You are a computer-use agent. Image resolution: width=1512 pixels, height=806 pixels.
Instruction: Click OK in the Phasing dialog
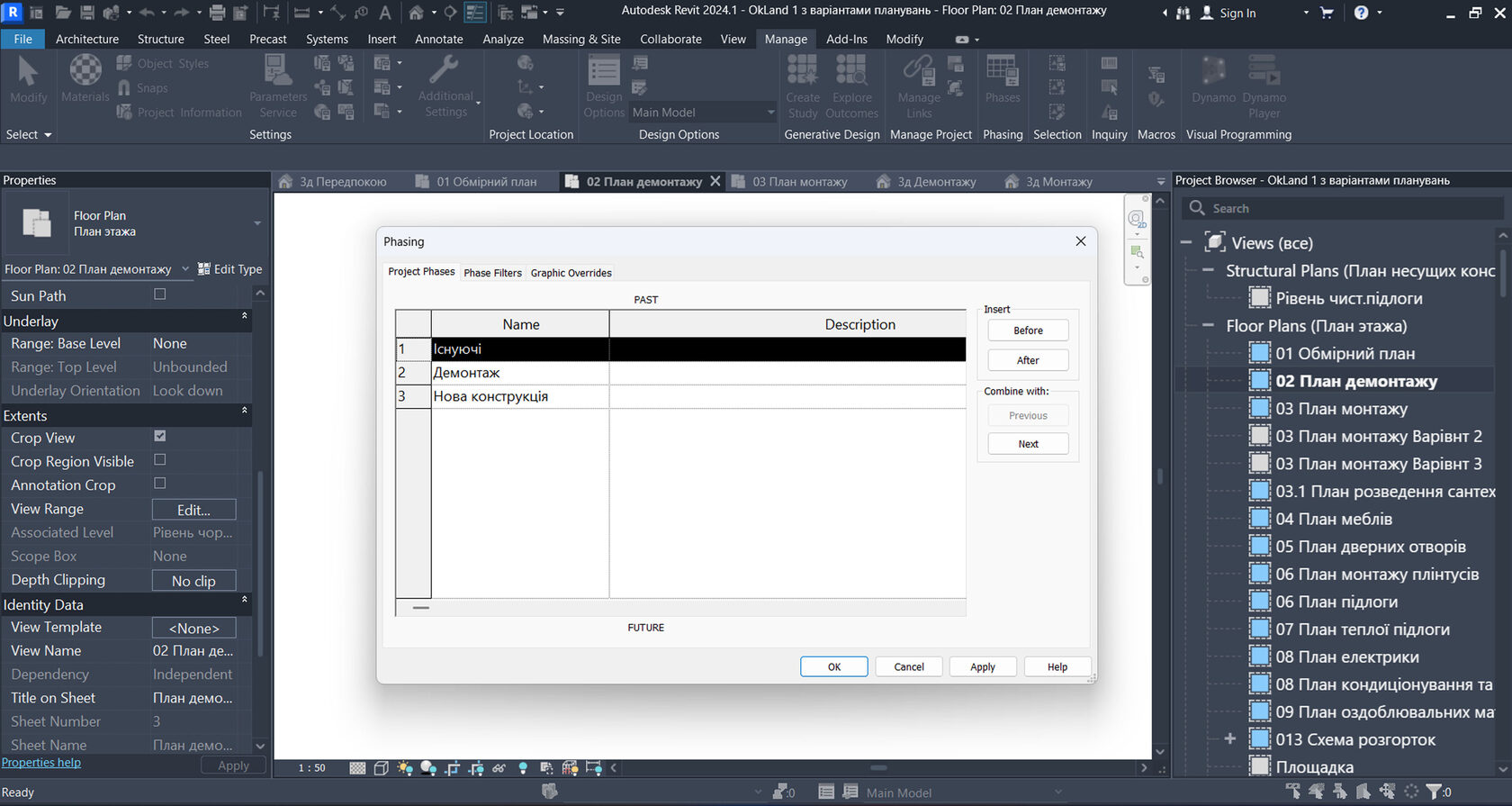pos(834,666)
